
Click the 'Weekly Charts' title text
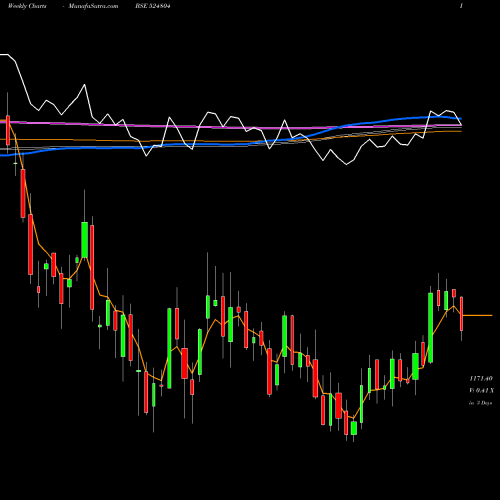27,6
